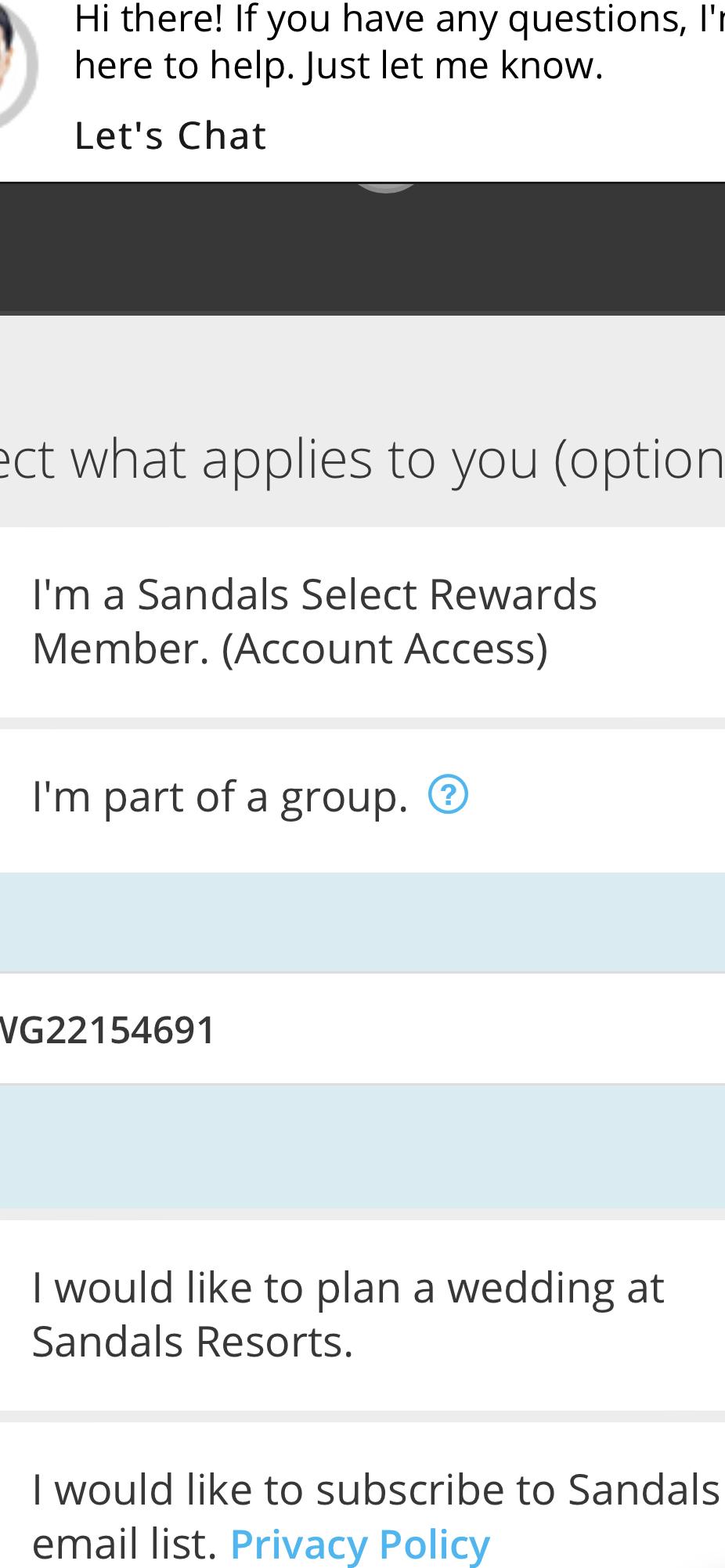725x1568 pixels.
Task: Toggle the subscribe to Sandals email list option
Action: pyautogui.click(x=362, y=1494)
